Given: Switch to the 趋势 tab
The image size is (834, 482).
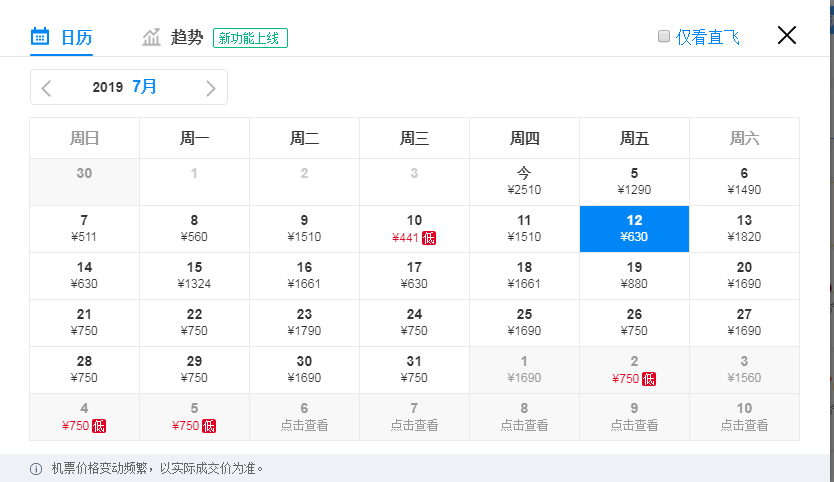Looking at the screenshot, I should [186, 38].
